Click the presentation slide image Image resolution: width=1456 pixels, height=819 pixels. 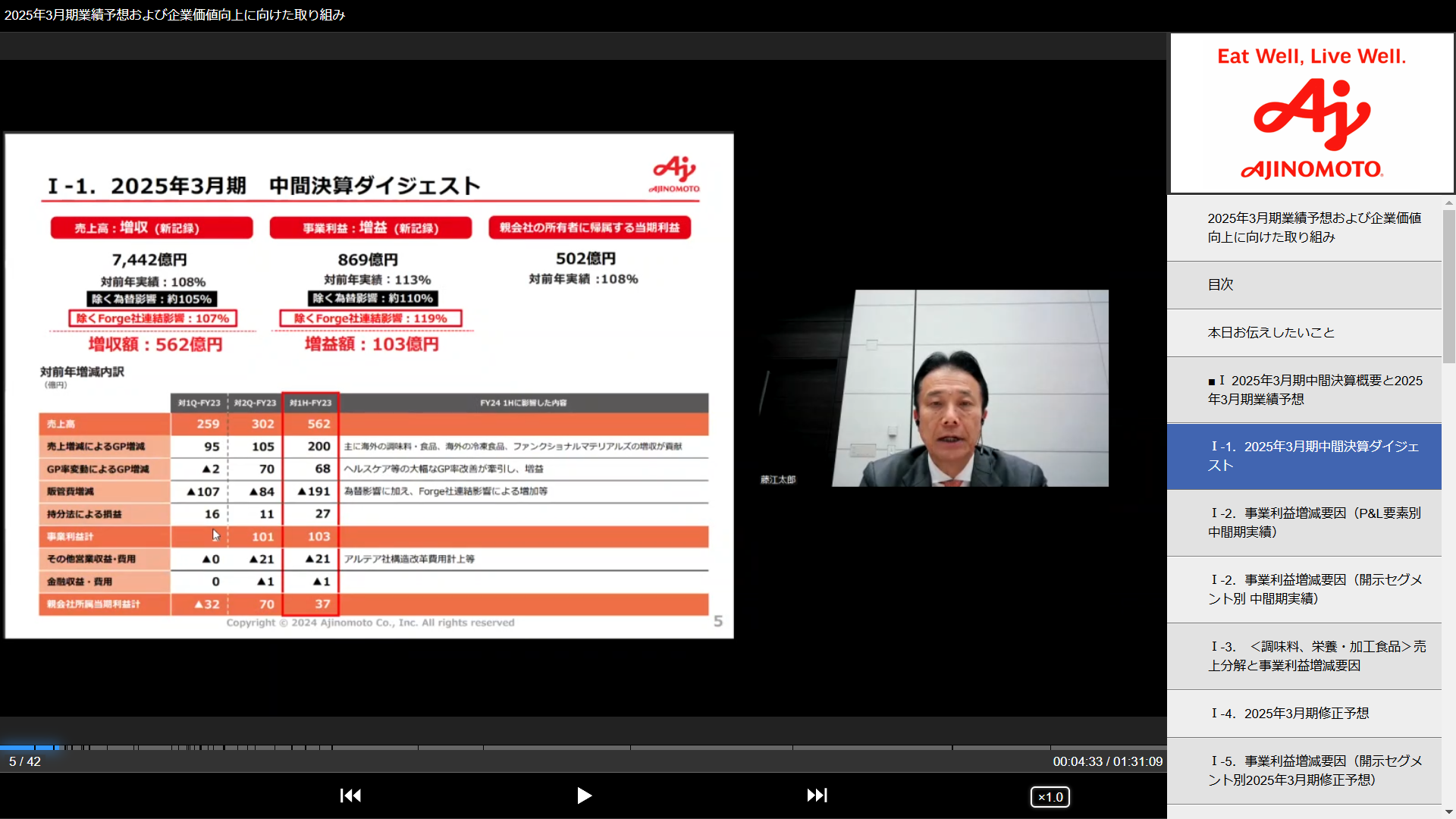point(369,385)
